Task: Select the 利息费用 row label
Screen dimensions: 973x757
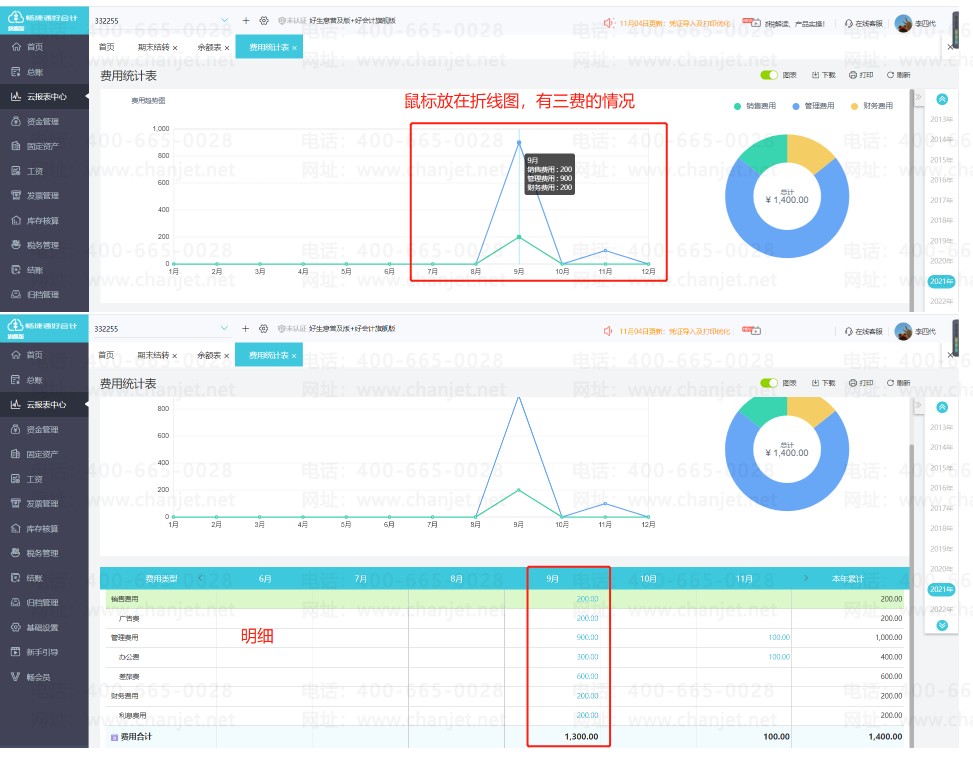Action: click(x=133, y=715)
